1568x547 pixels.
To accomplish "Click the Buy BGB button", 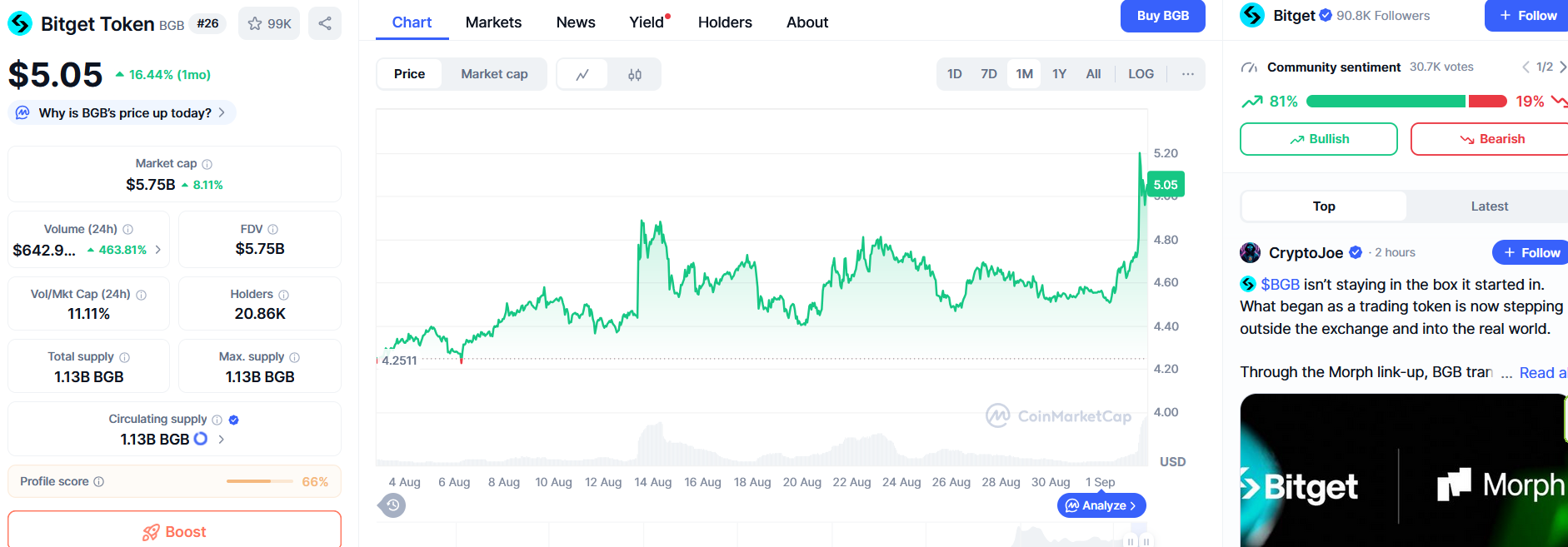I will 1163,16.
